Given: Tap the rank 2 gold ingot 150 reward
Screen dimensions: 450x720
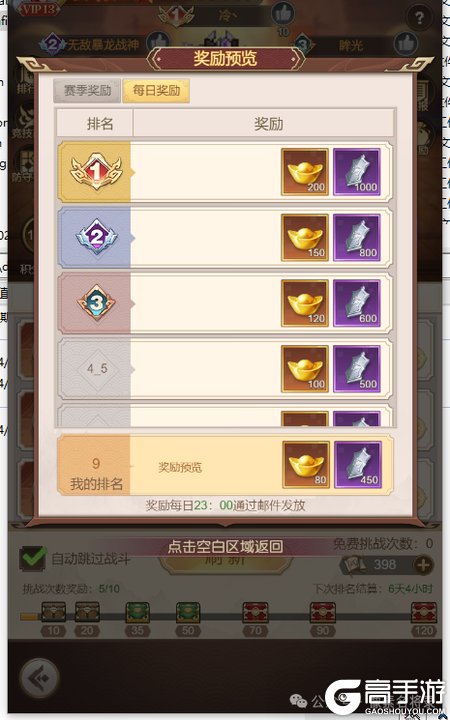Looking at the screenshot, I should click(305, 237).
